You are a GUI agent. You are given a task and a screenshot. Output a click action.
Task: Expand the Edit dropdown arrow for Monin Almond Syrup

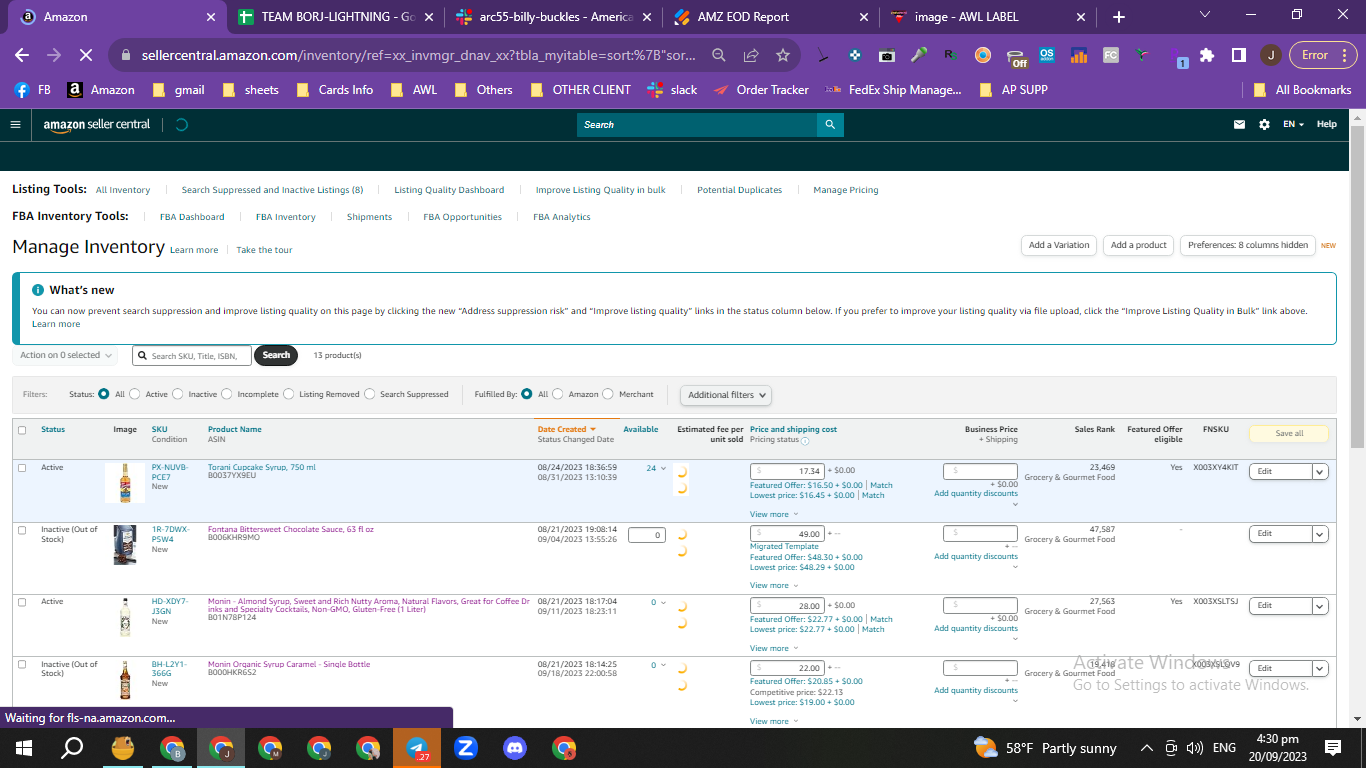pyautogui.click(x=1320, y=606)
